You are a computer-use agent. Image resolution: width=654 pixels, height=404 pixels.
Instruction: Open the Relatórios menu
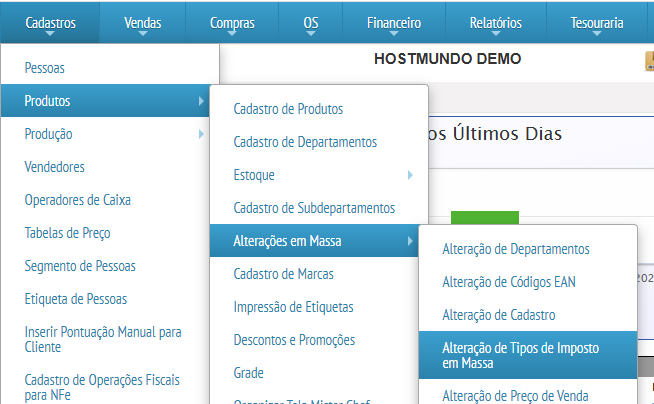tap(495, 22)
